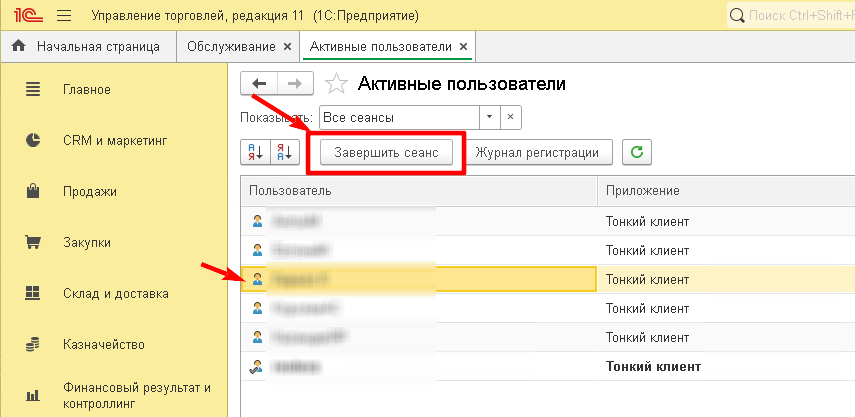The width and height of the screenshot is (855, 417).
Task: Refresh the active users list
Action: [637, 153]
